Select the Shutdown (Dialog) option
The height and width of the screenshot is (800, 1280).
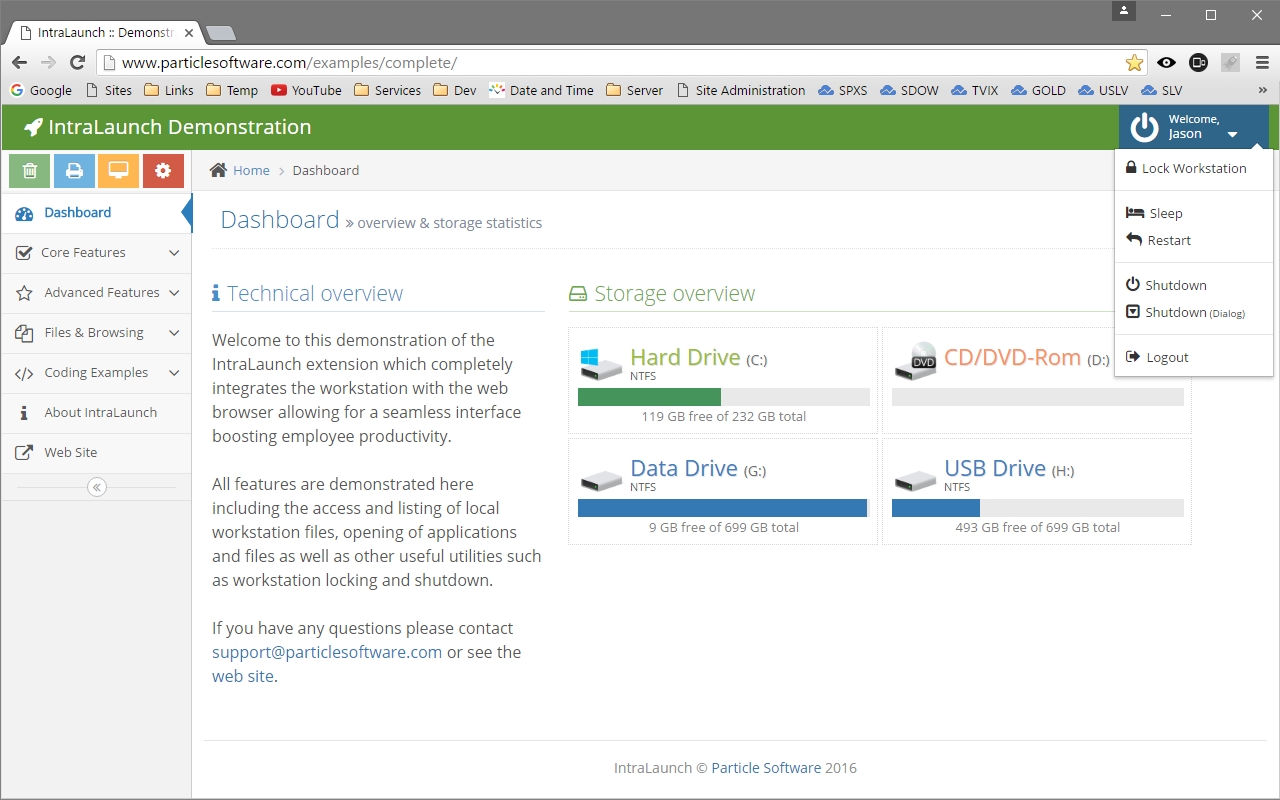tap(1194, 312)
